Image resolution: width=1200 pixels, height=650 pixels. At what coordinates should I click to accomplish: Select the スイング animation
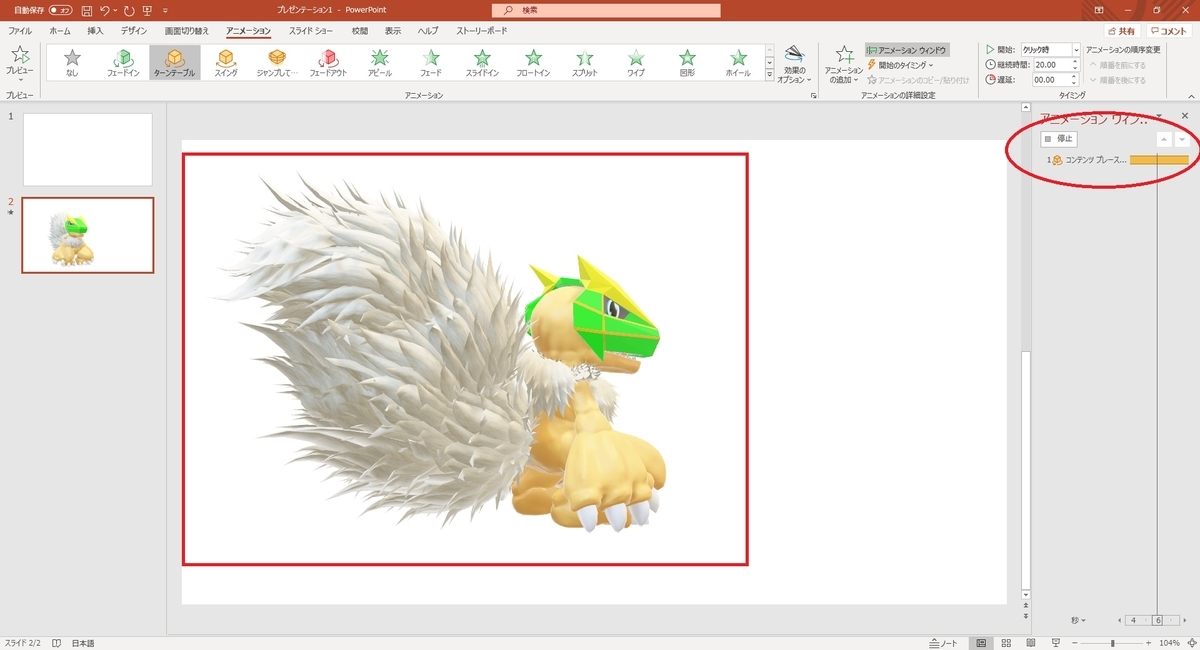226,64
